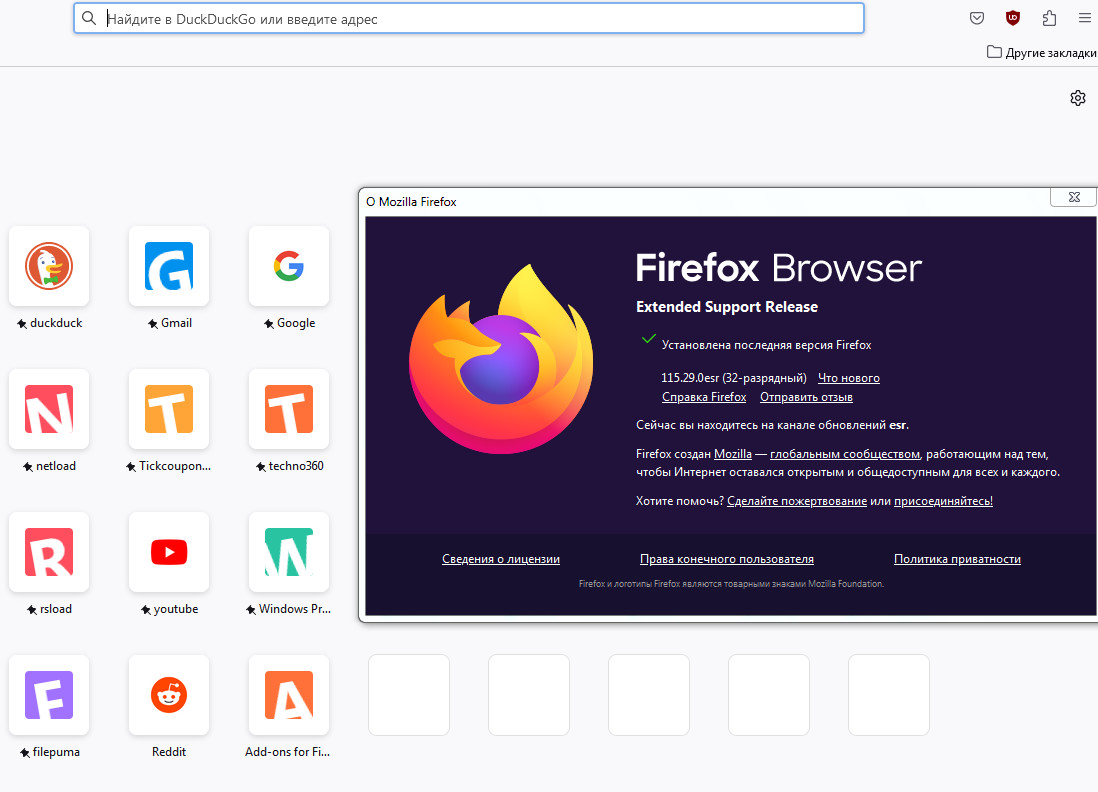
Task: Open new tab personalization gear icon
Action: pyautogui.click(x=1077, y=98)
